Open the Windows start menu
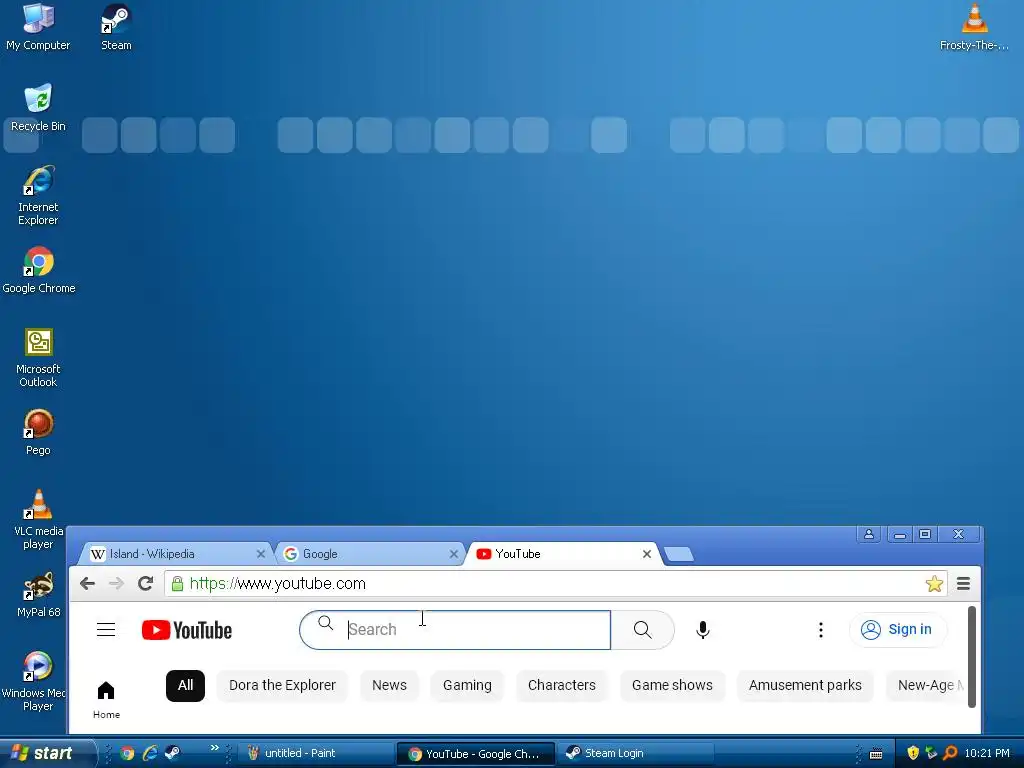The height and width of the screenshot is (768, 1024). 46,753
